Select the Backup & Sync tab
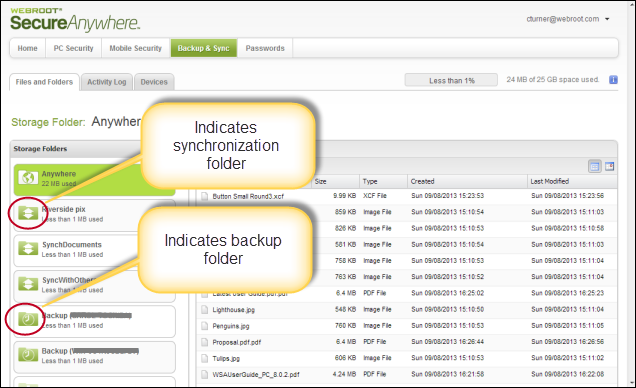 click(x=204, y=48)
